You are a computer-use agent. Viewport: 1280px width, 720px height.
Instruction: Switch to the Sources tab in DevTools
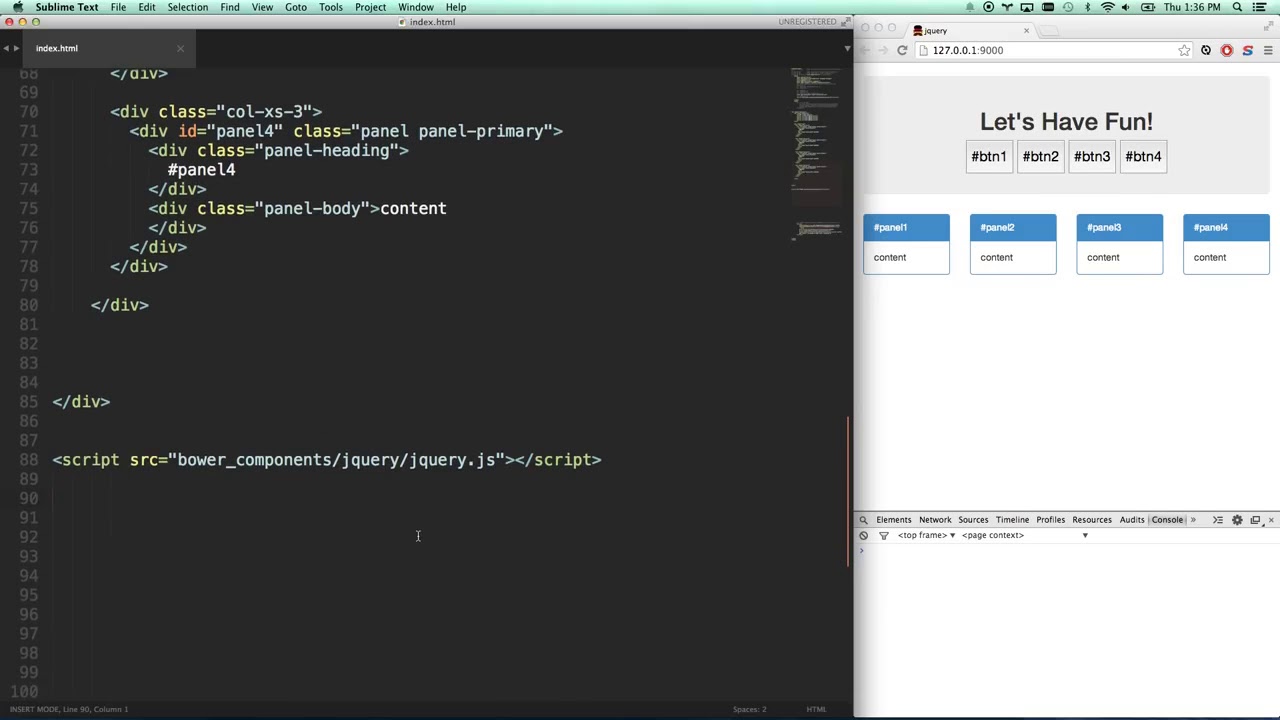pos(973,520)
